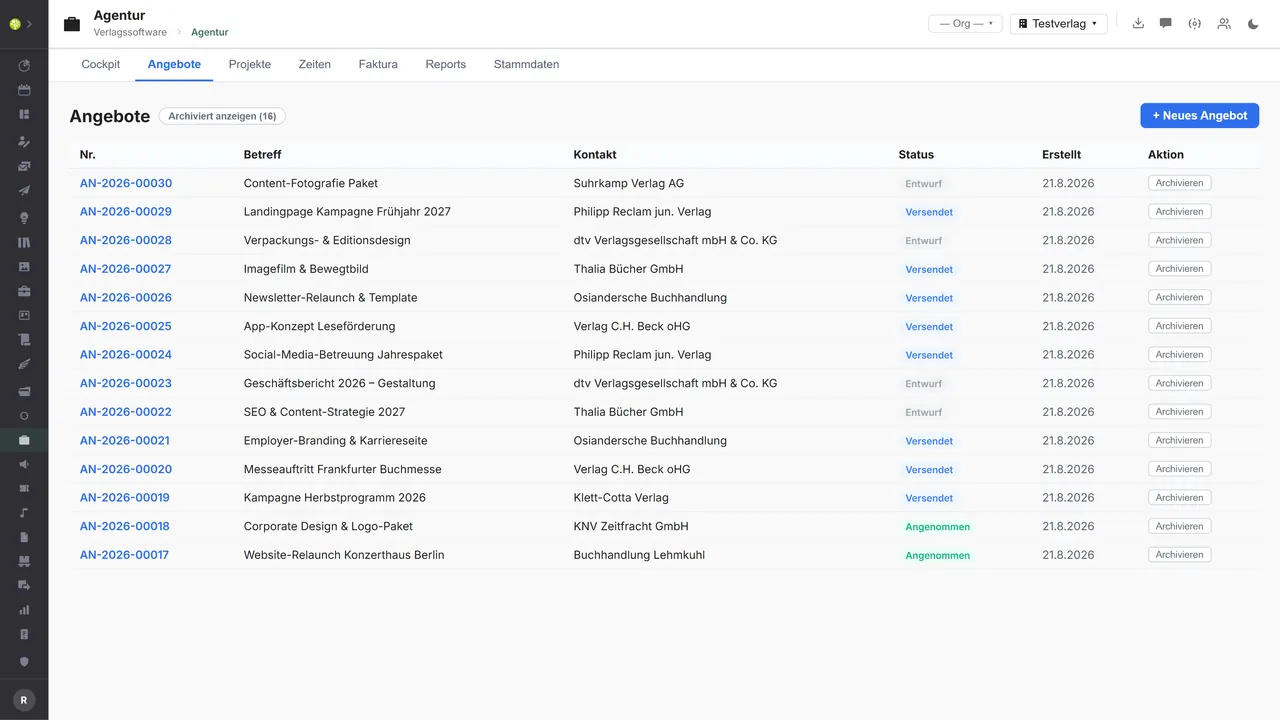This screenshot has width=1280, height=720.
Task: Open the Stammdaten tab
Action: coord(526,64)
